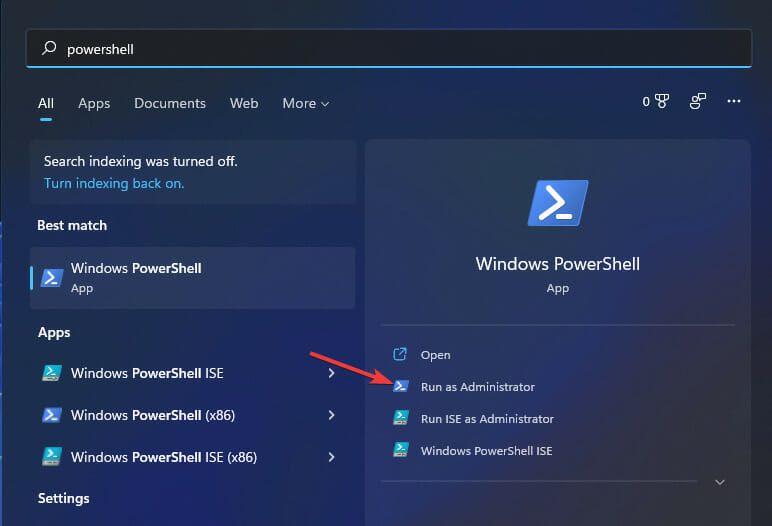Click the Windows PowerShell ISE list icon
772x526 pixels.
tap(52, 373)
